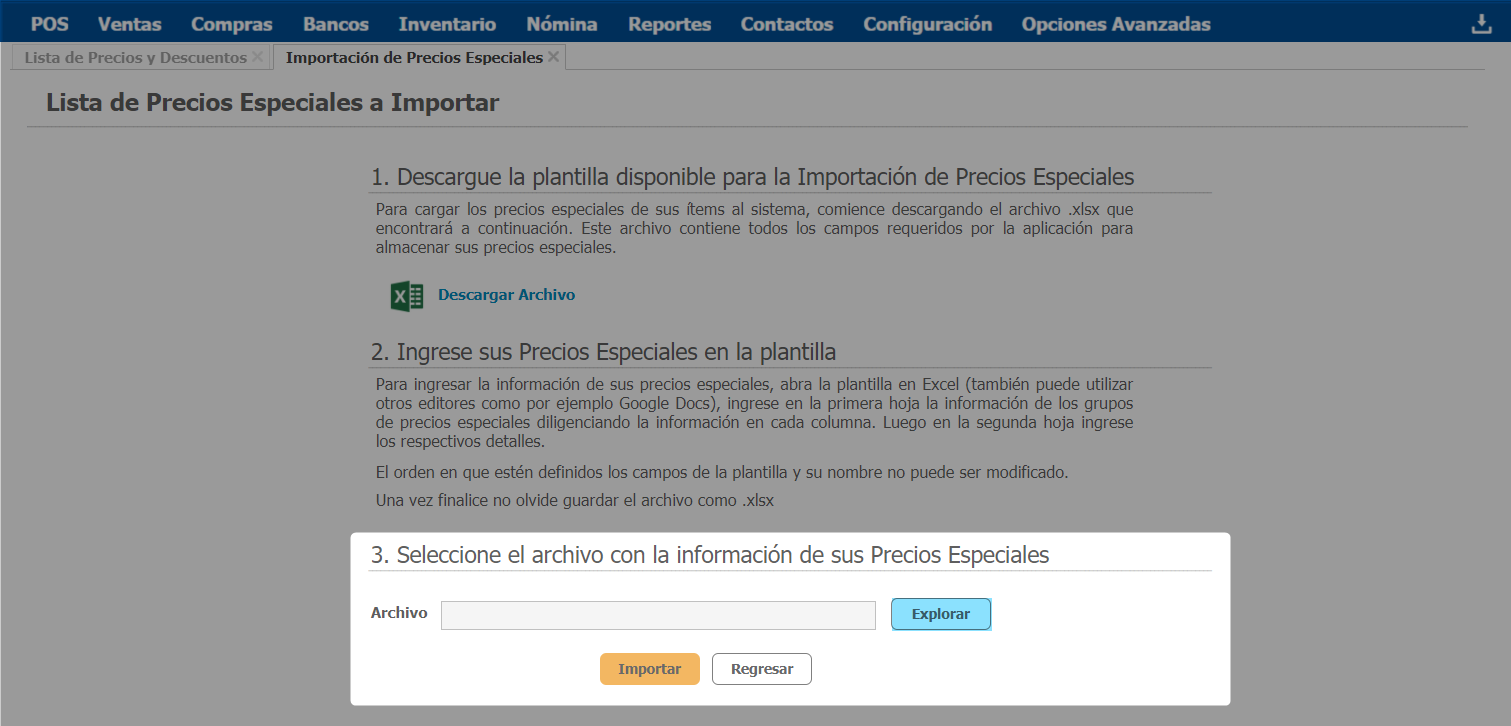Open the Bancos menu
The height and width of the screenshot is (726, 1511).
[x=336, y=24]
